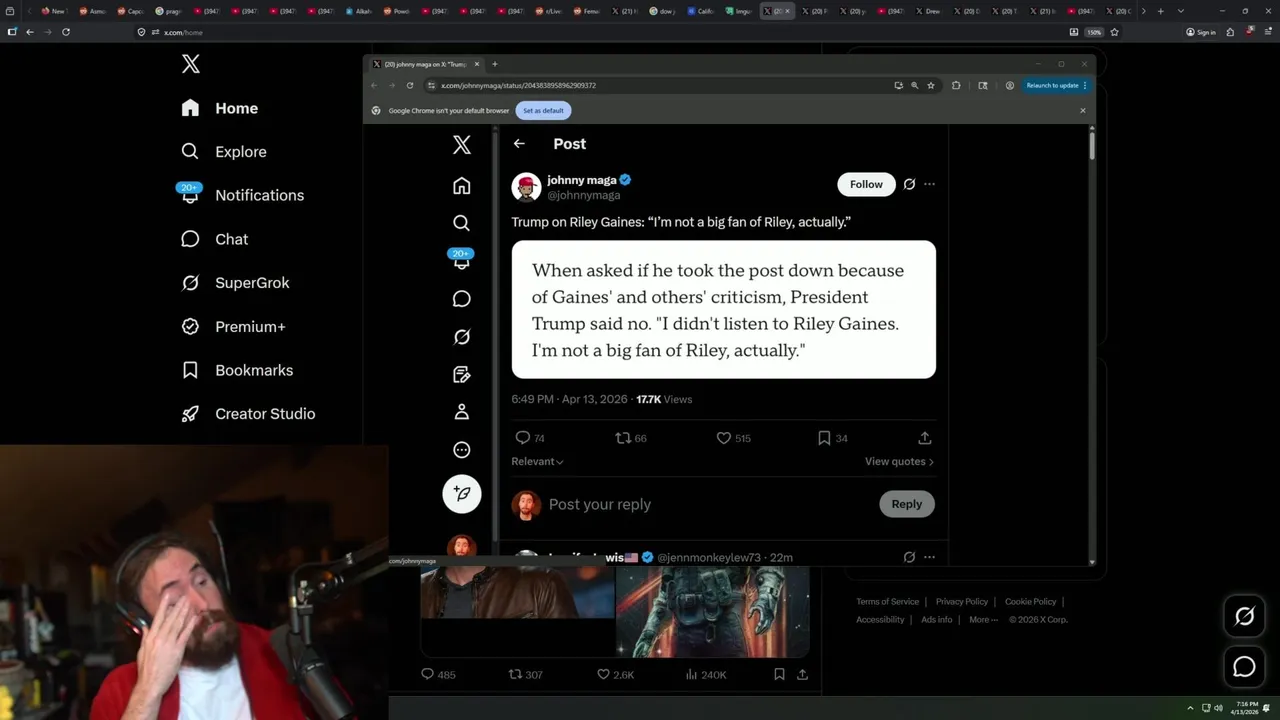The height and width of the screenshot is (720, 1280).
Task: Open the Profile icon in the front window sidebar
Action: pyautogui.click(x=461, y=412)
